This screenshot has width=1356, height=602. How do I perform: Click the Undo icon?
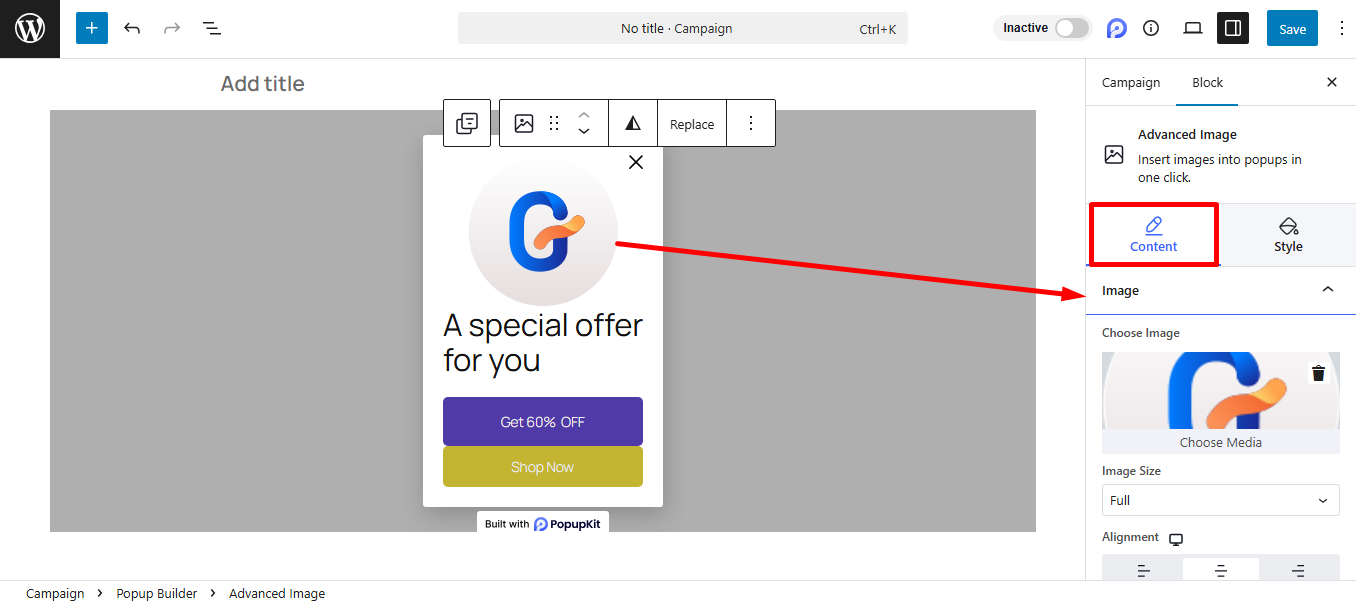(x=131, y=28)
